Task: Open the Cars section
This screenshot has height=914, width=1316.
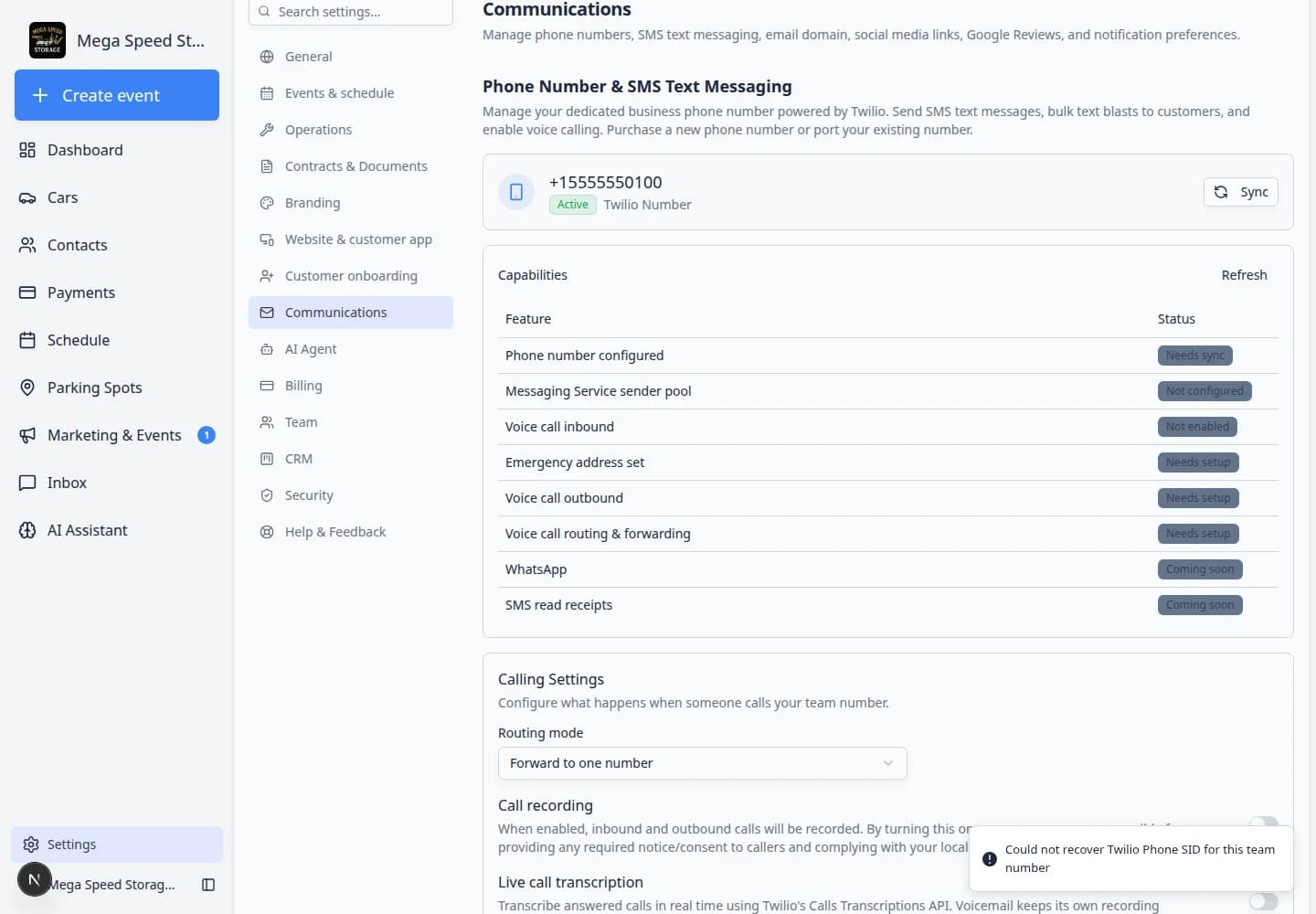Action: point(117,197)
